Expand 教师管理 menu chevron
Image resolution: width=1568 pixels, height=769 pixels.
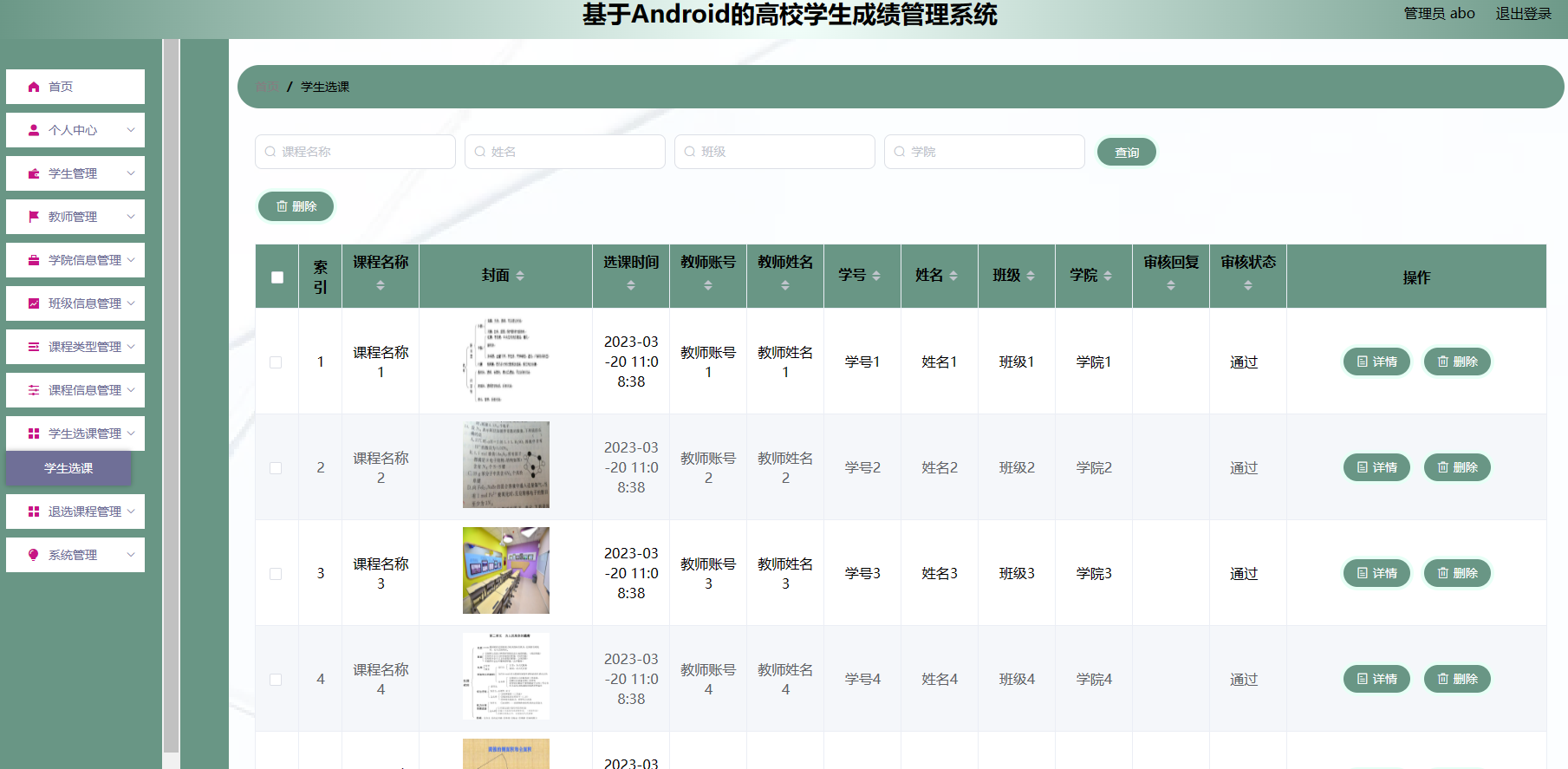point(131,217)
